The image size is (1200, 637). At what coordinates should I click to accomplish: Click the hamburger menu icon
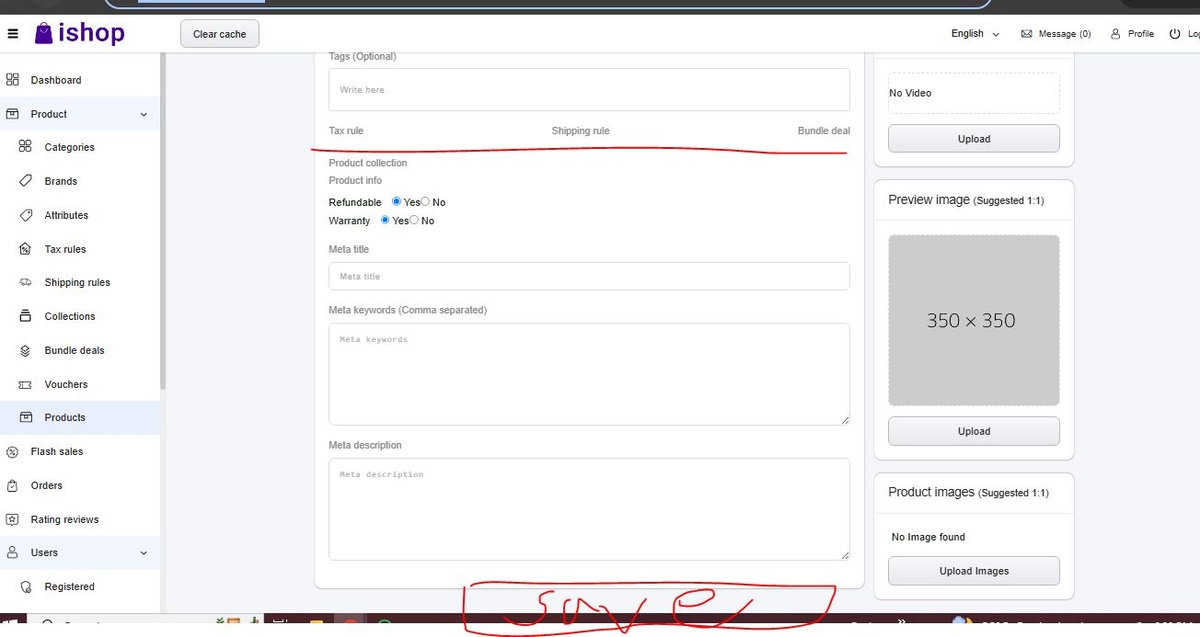12,34
